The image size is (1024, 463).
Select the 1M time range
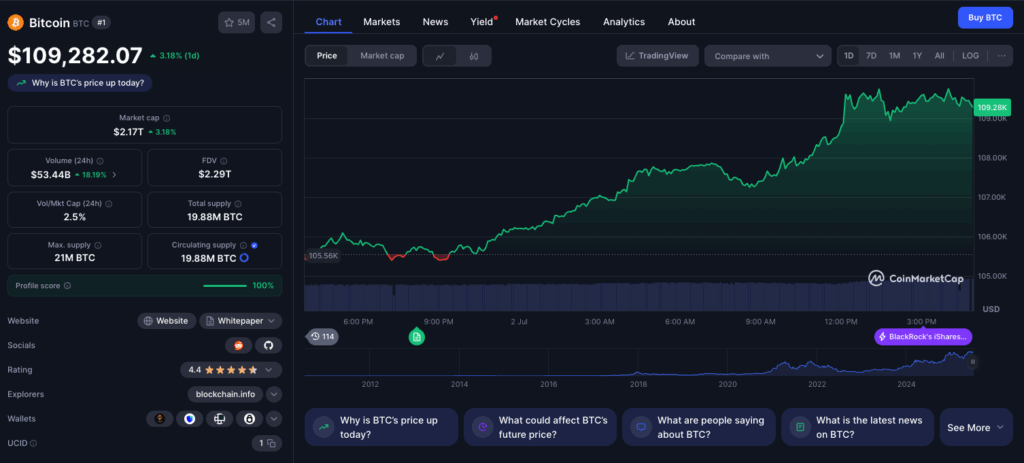coord(894,56)
